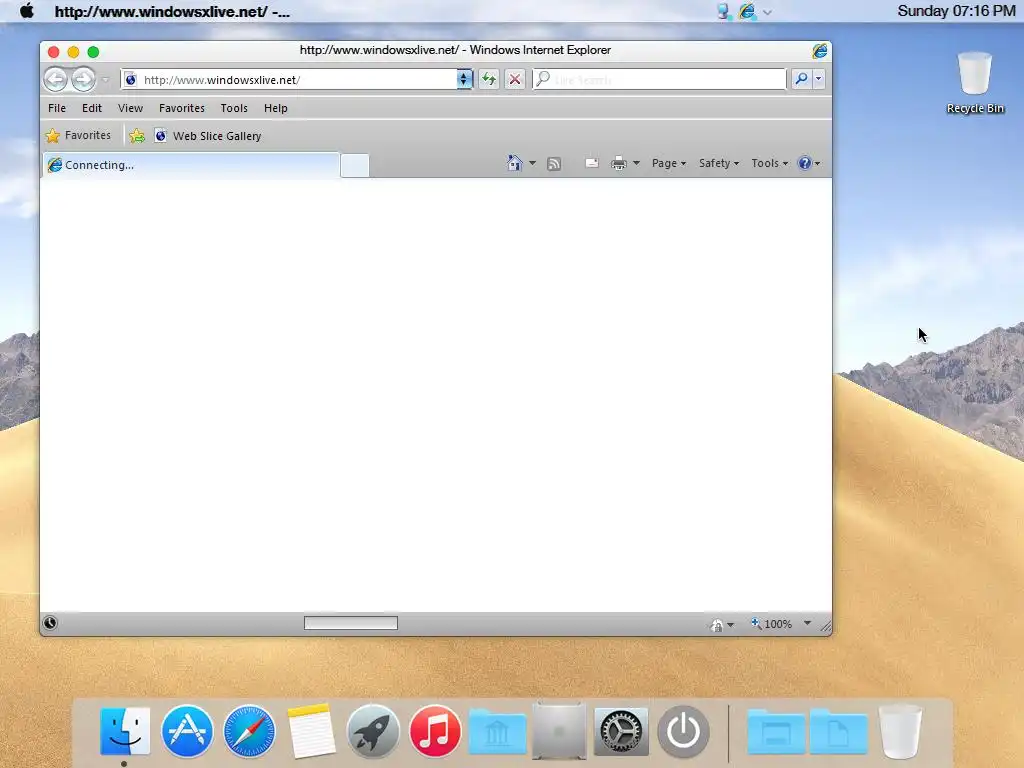Viewport: 1024px width, 768px height.
Task: Click the Home page icon
Action: click(515, 163)
